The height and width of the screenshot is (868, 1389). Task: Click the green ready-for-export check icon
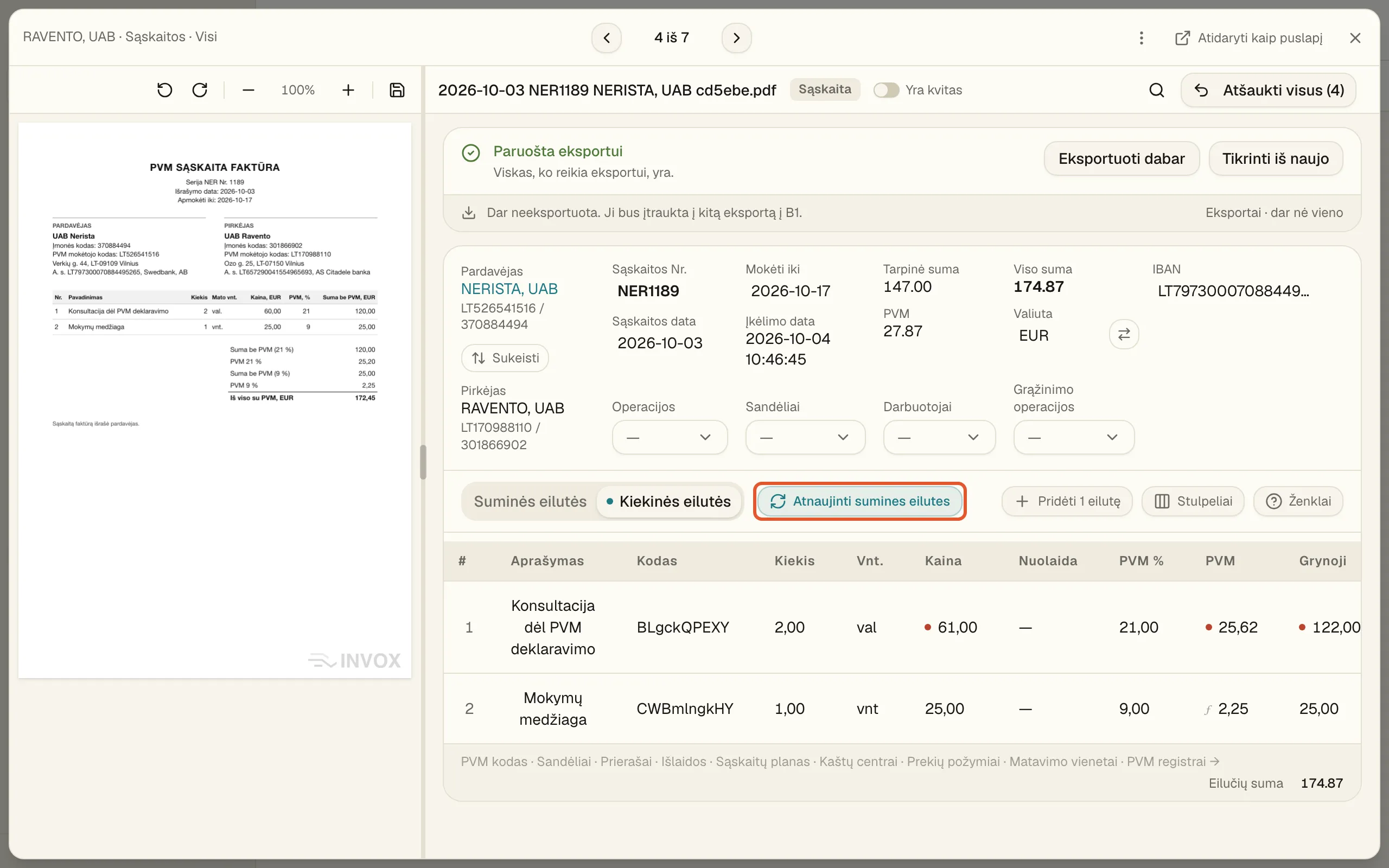click(x=470, y=152)
